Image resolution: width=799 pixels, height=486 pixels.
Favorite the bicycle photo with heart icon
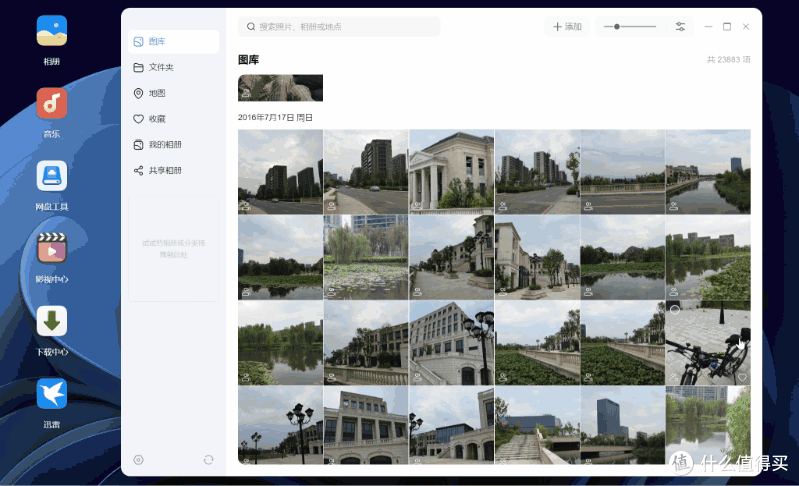pos(742,377)
